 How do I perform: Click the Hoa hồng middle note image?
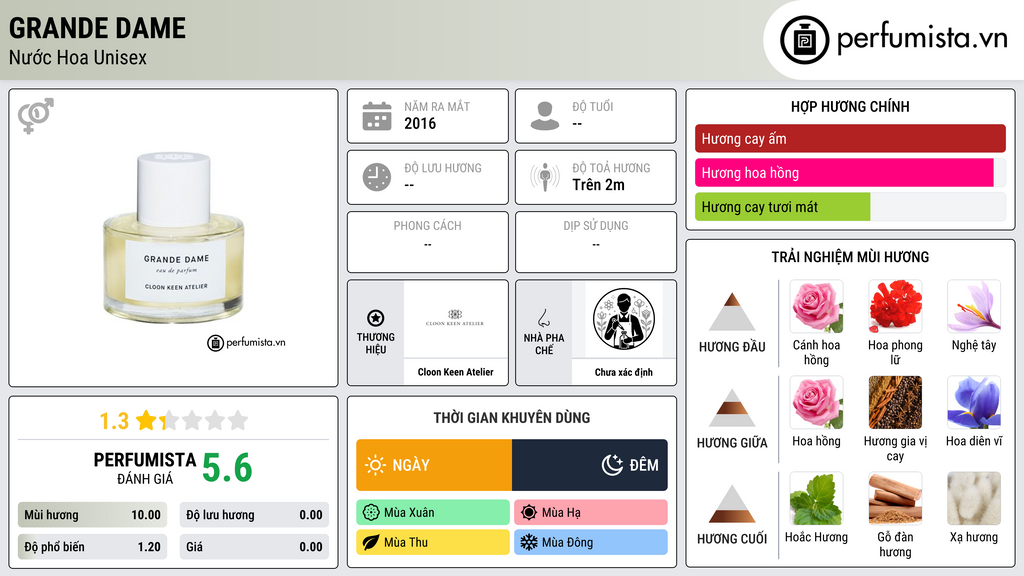(816, 403)
